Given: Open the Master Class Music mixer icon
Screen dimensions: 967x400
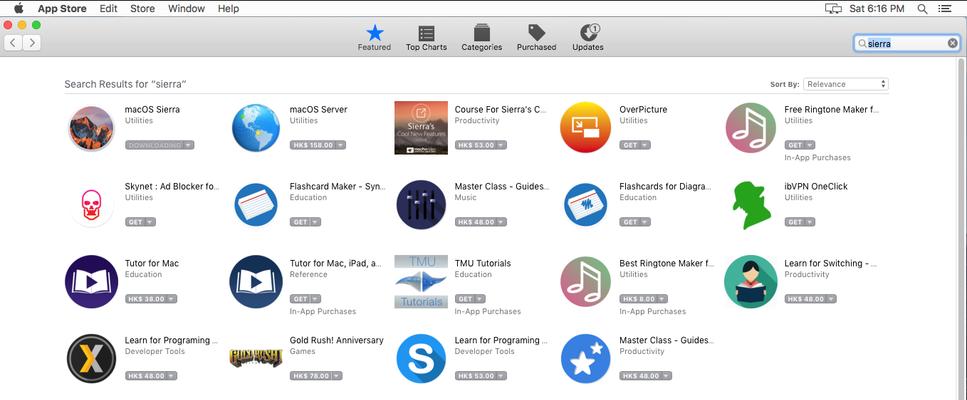Looking at the screenshot, I should click(421, 205).
